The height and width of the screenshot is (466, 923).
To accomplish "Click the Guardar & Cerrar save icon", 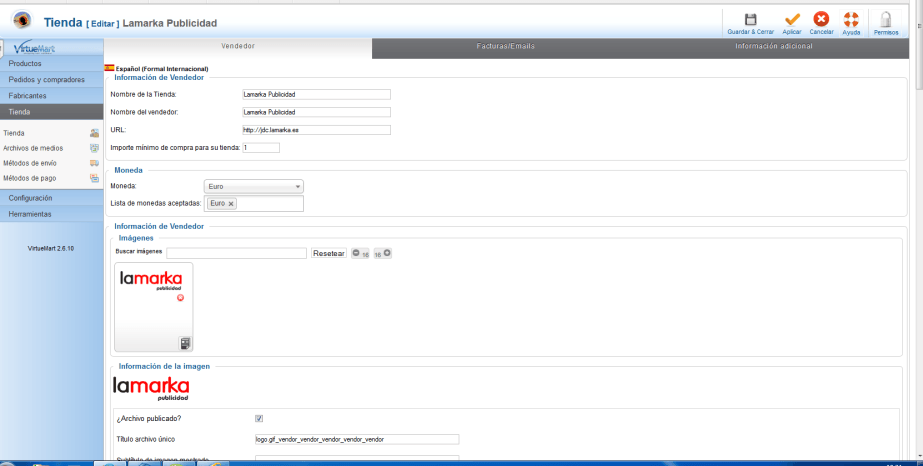I will point(750,19).
